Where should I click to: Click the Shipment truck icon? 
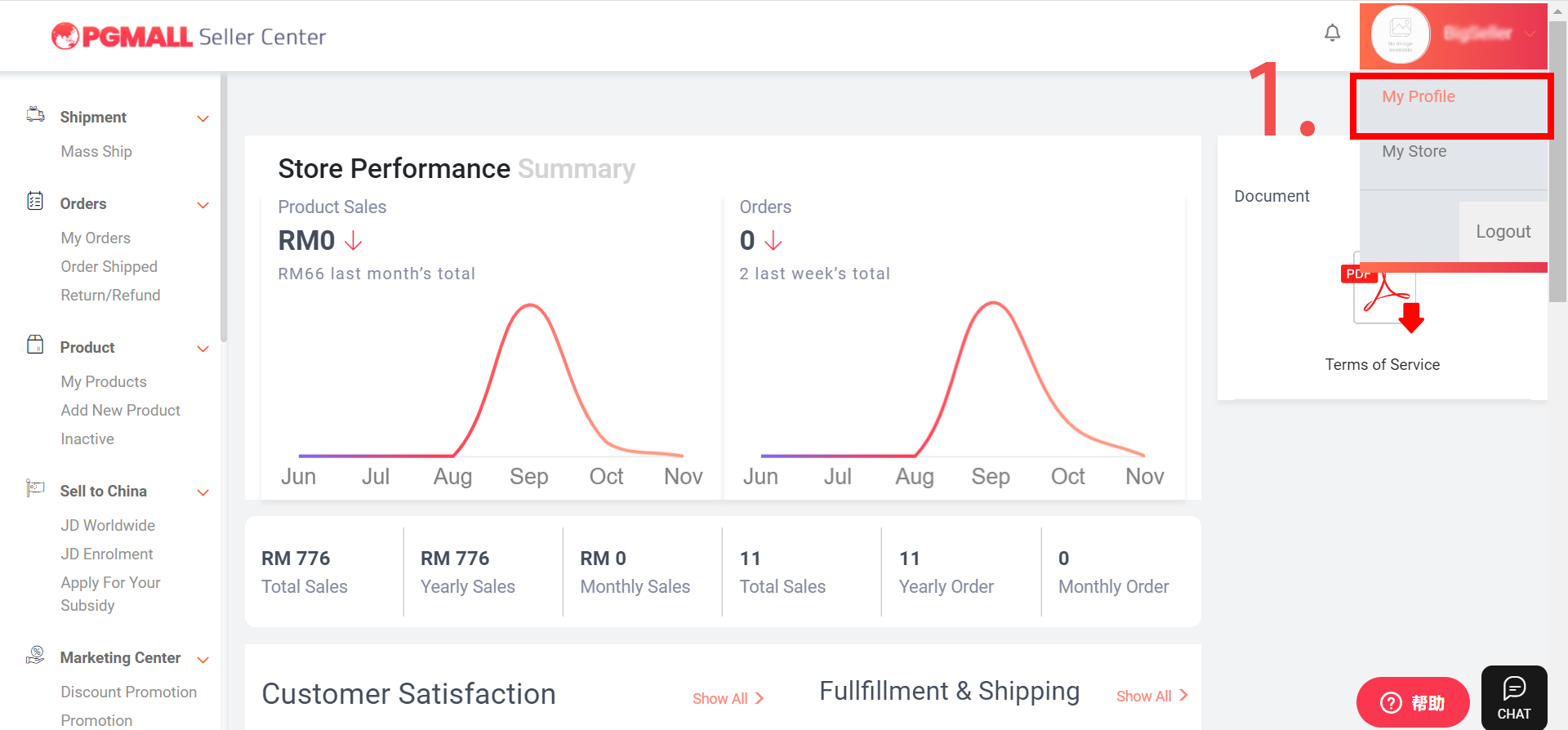(x=35, y=114)
